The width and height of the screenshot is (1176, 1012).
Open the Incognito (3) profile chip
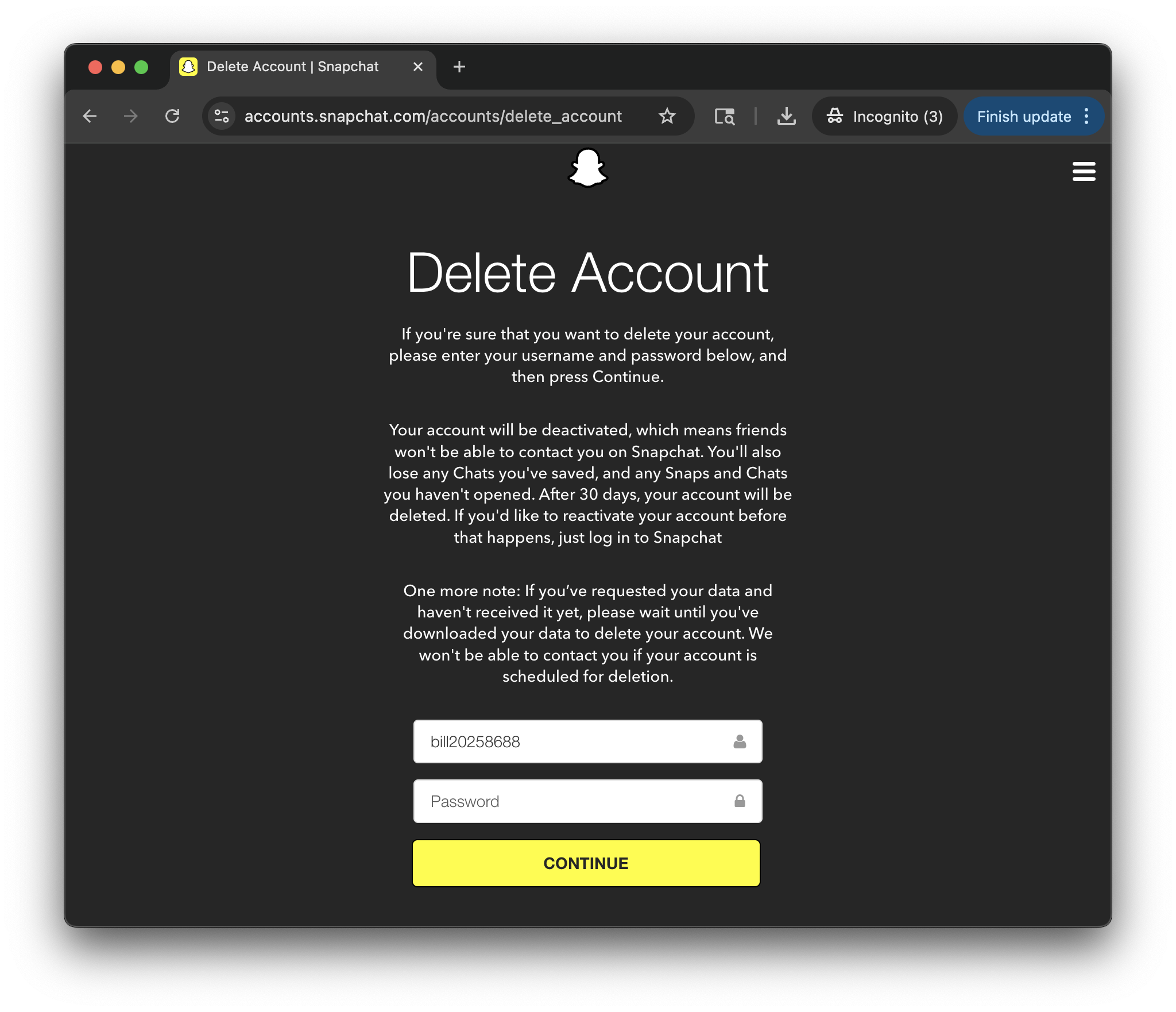tap(884, 117)
